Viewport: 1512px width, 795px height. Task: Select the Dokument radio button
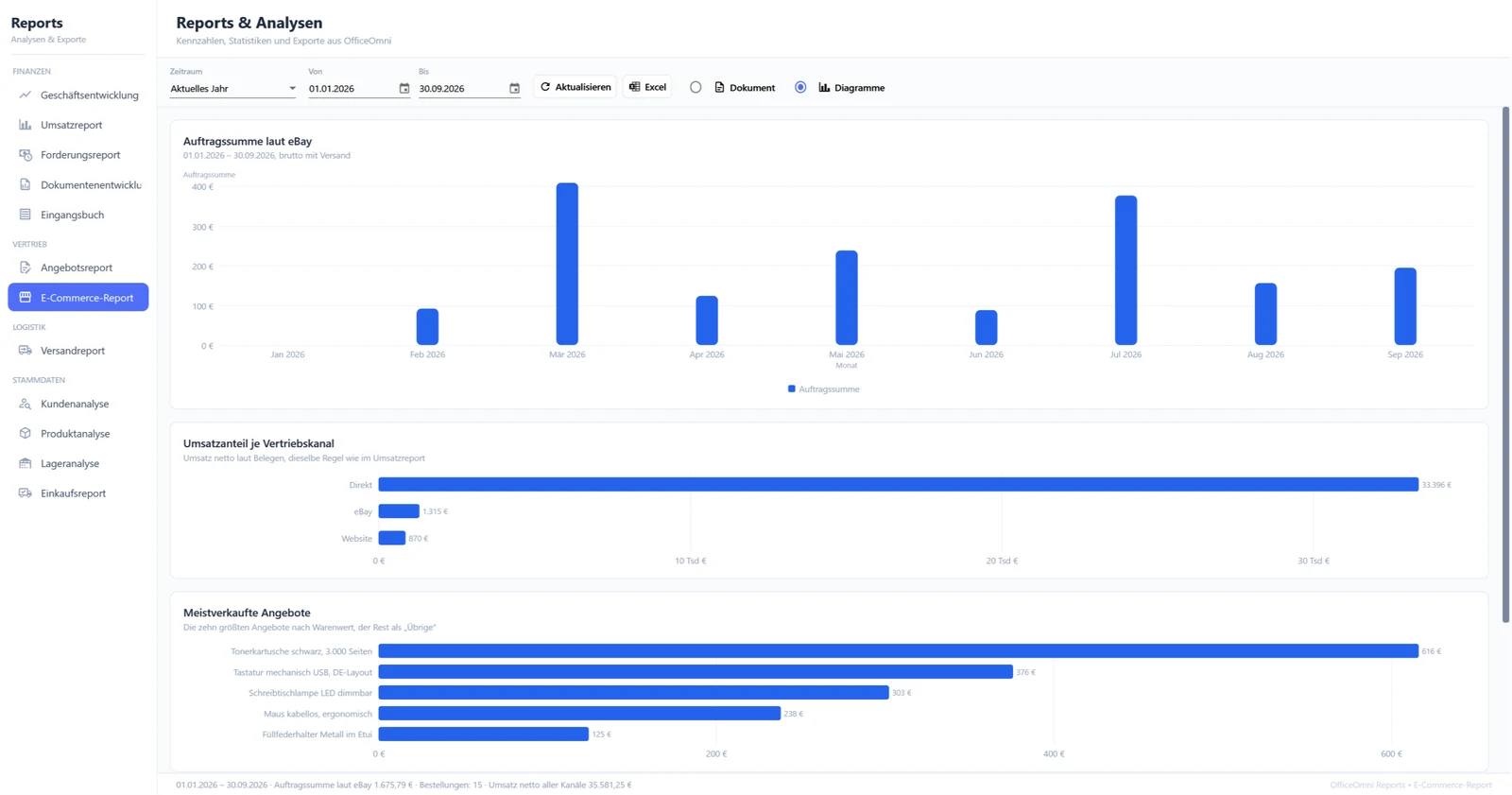[696, 87]
